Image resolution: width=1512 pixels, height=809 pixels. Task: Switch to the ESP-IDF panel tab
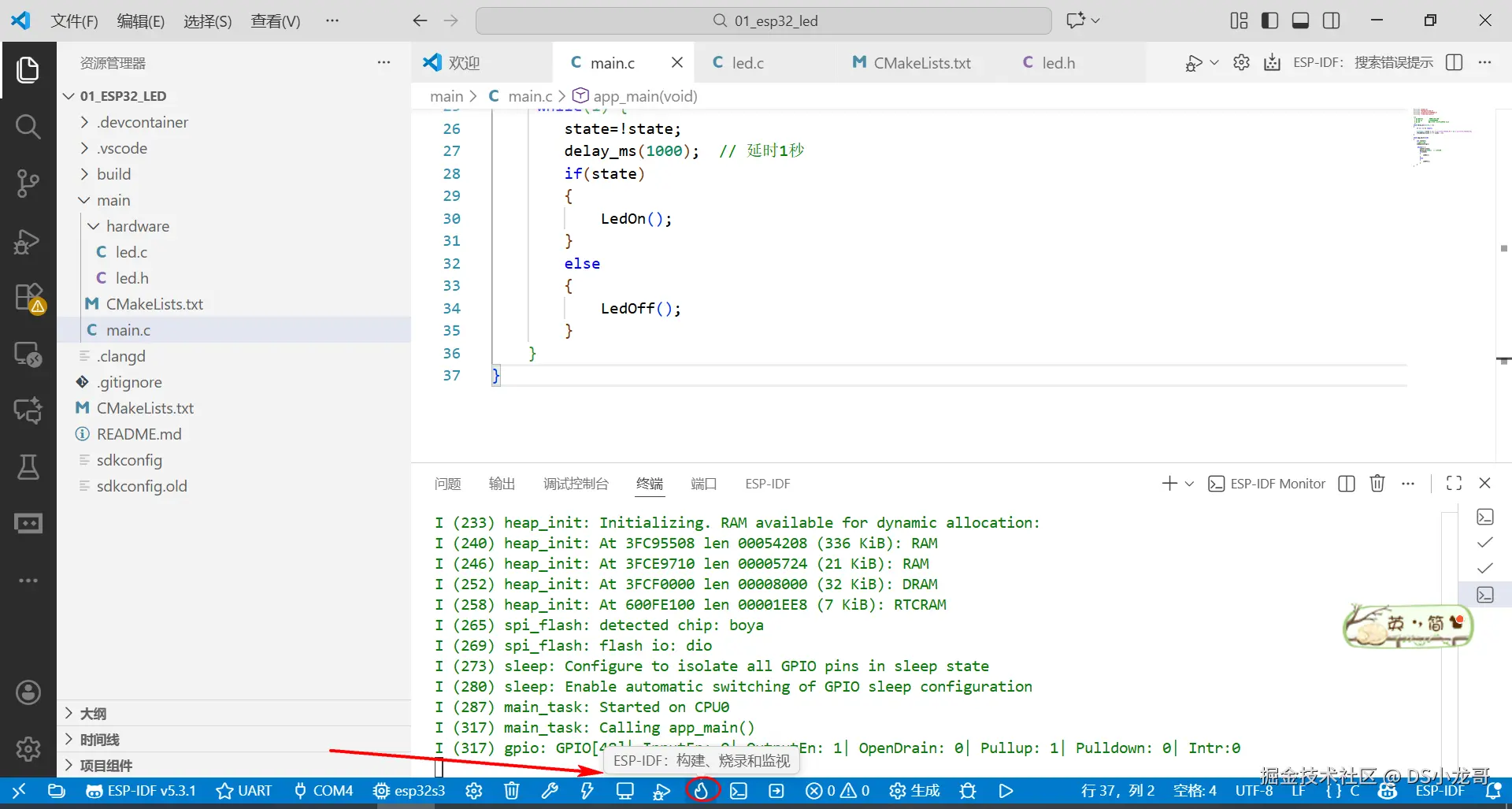768,484
